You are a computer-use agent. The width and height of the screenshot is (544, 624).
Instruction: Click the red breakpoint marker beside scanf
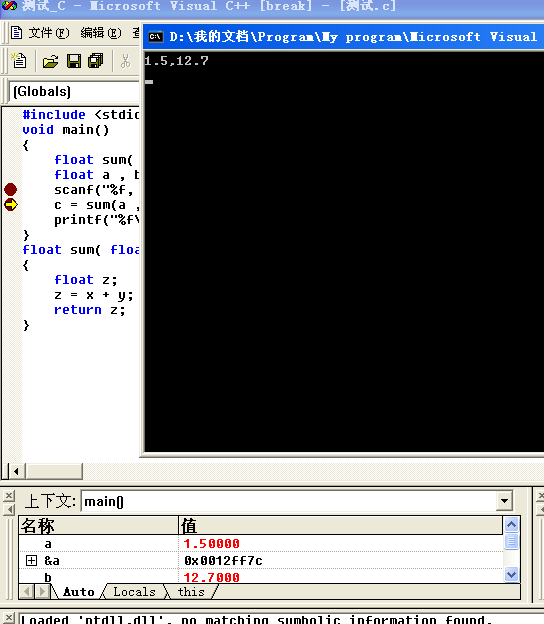pos(11,189)
